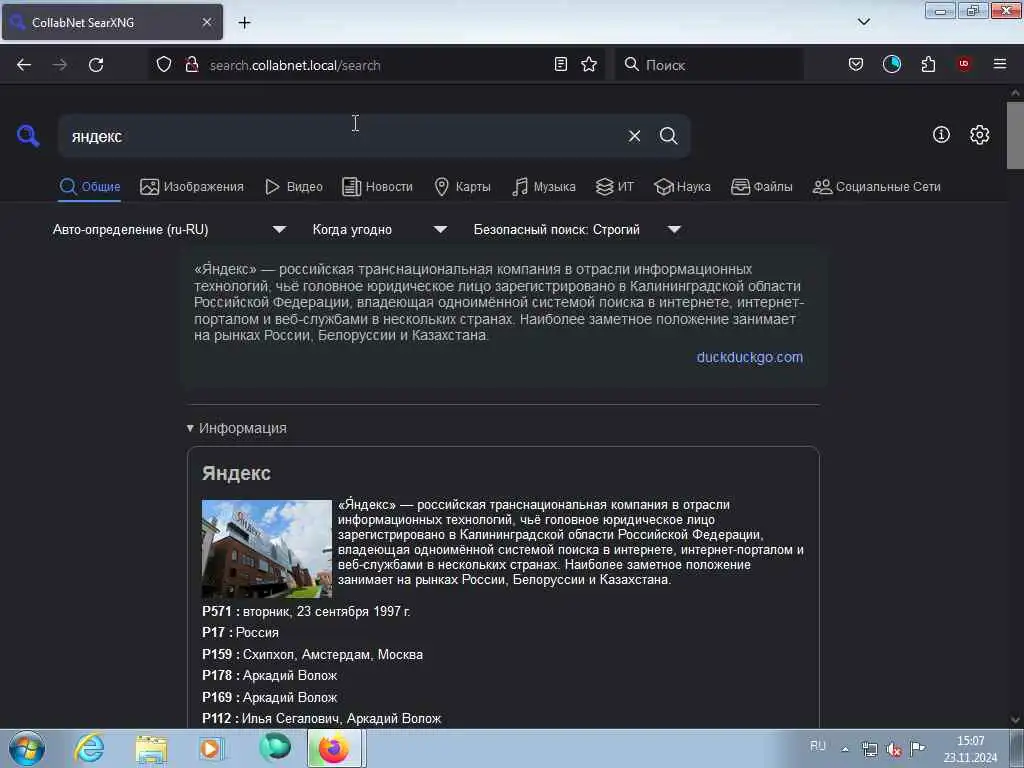Toggle reader view icon in address bar
This screenshot has width=1024, height=768.
pyautogui.click(x=560, y=64)
